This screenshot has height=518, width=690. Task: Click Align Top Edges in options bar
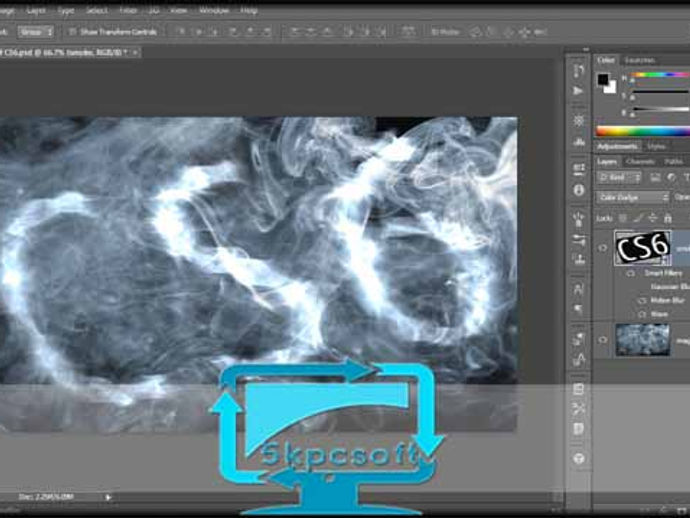[181, 32]
